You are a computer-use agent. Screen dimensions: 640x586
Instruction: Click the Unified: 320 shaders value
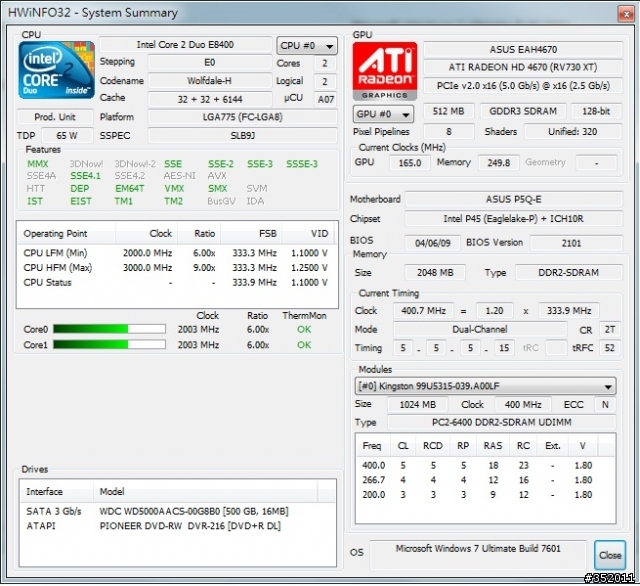(x=573, y=131)
